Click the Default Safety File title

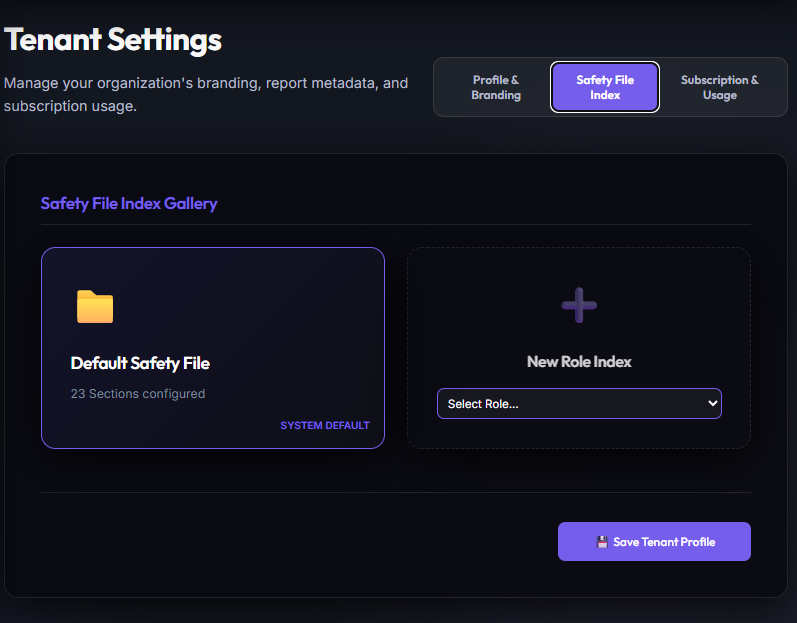coord(140,363)
